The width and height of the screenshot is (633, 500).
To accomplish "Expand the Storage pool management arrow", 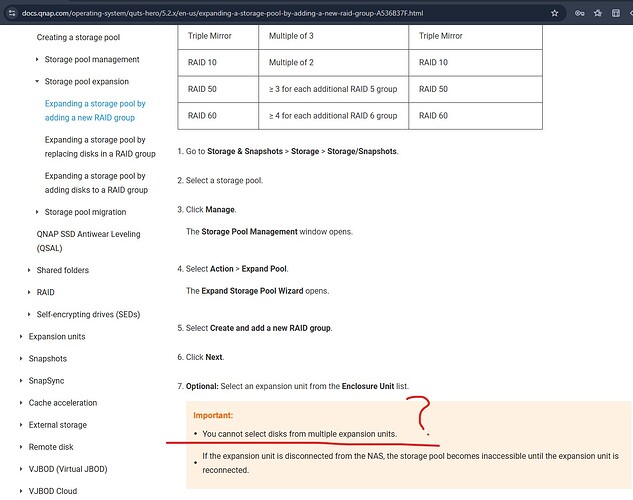I will point(37,60).
